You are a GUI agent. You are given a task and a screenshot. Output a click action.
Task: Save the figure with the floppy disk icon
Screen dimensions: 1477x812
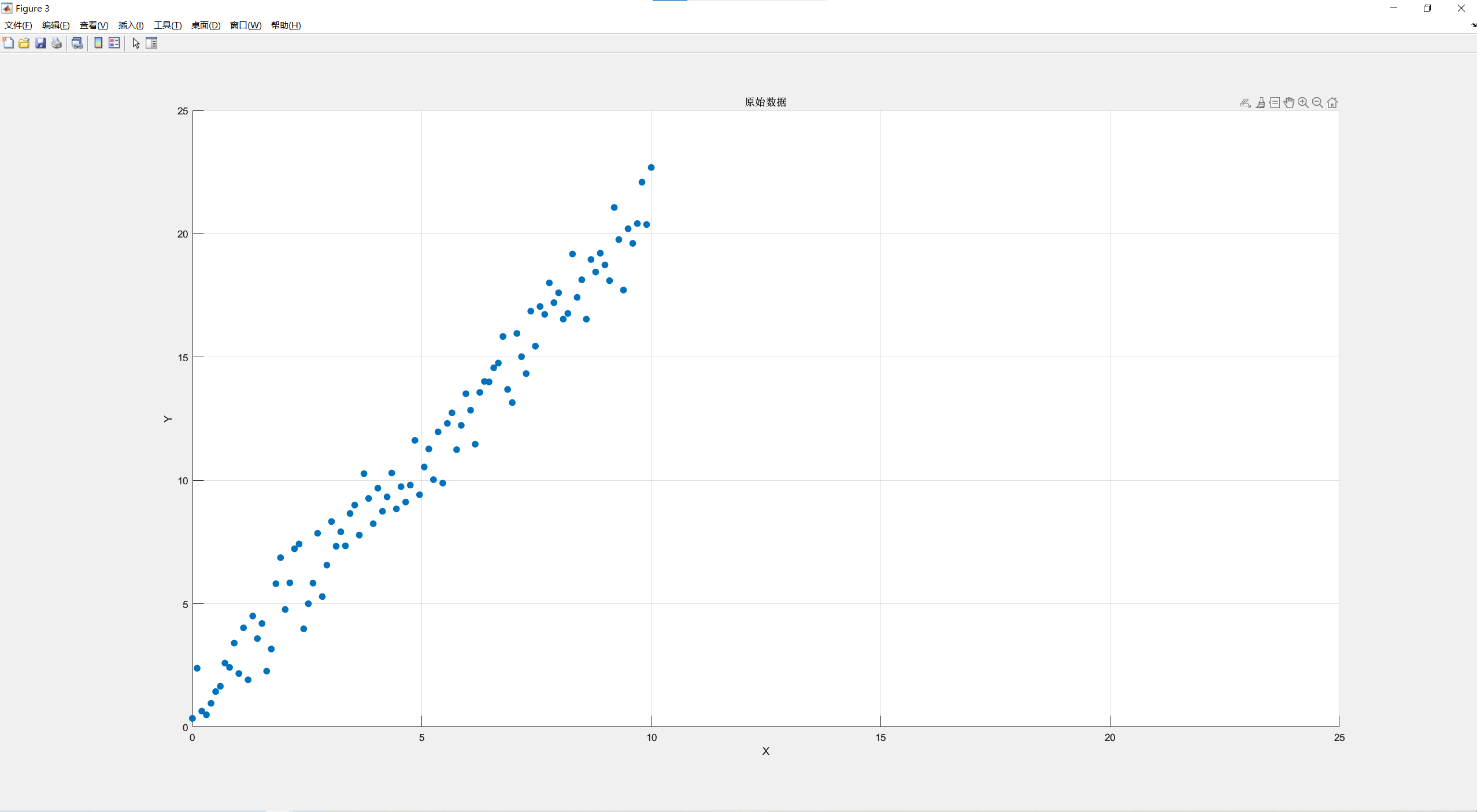coord(40,43)
